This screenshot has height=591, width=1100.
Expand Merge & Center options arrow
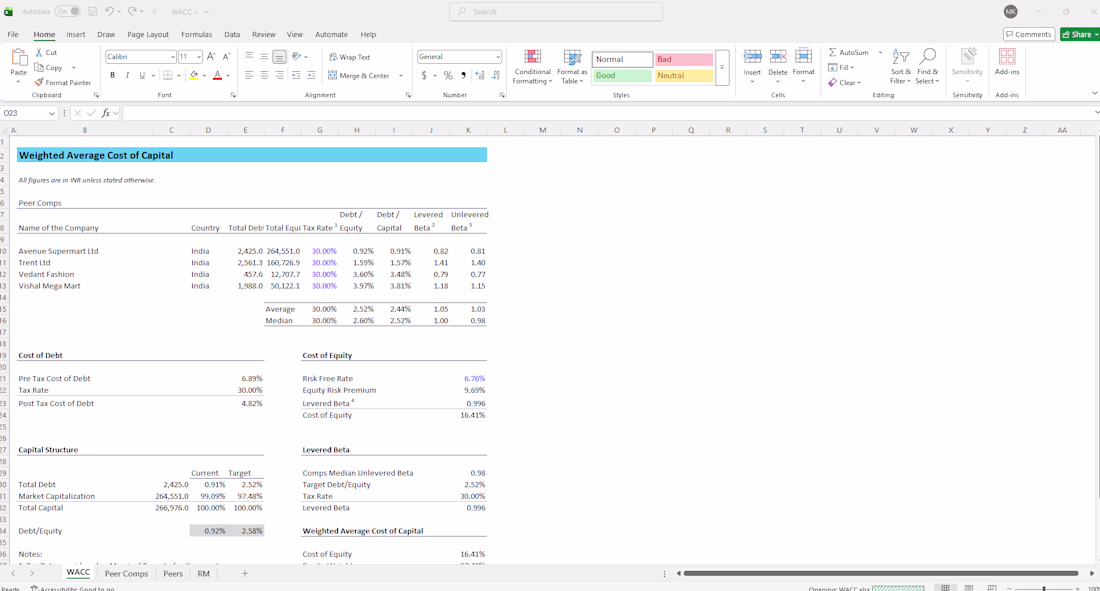coord(401,76)
